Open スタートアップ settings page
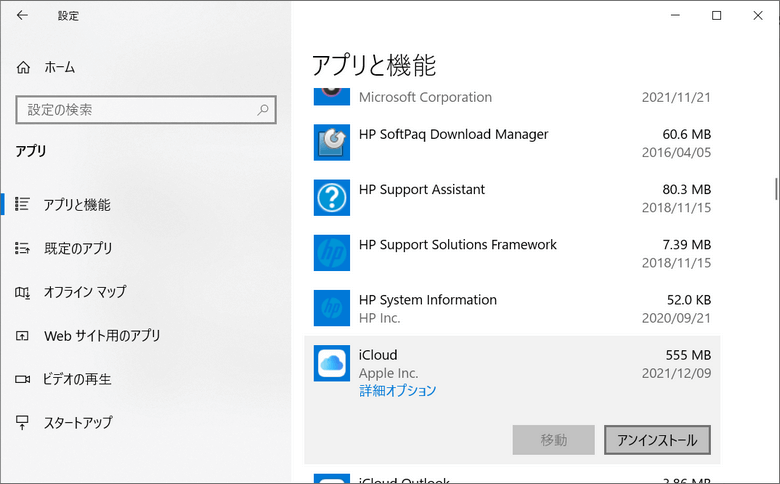The width and height of the screenshot is (780, 484). point(78,423)
